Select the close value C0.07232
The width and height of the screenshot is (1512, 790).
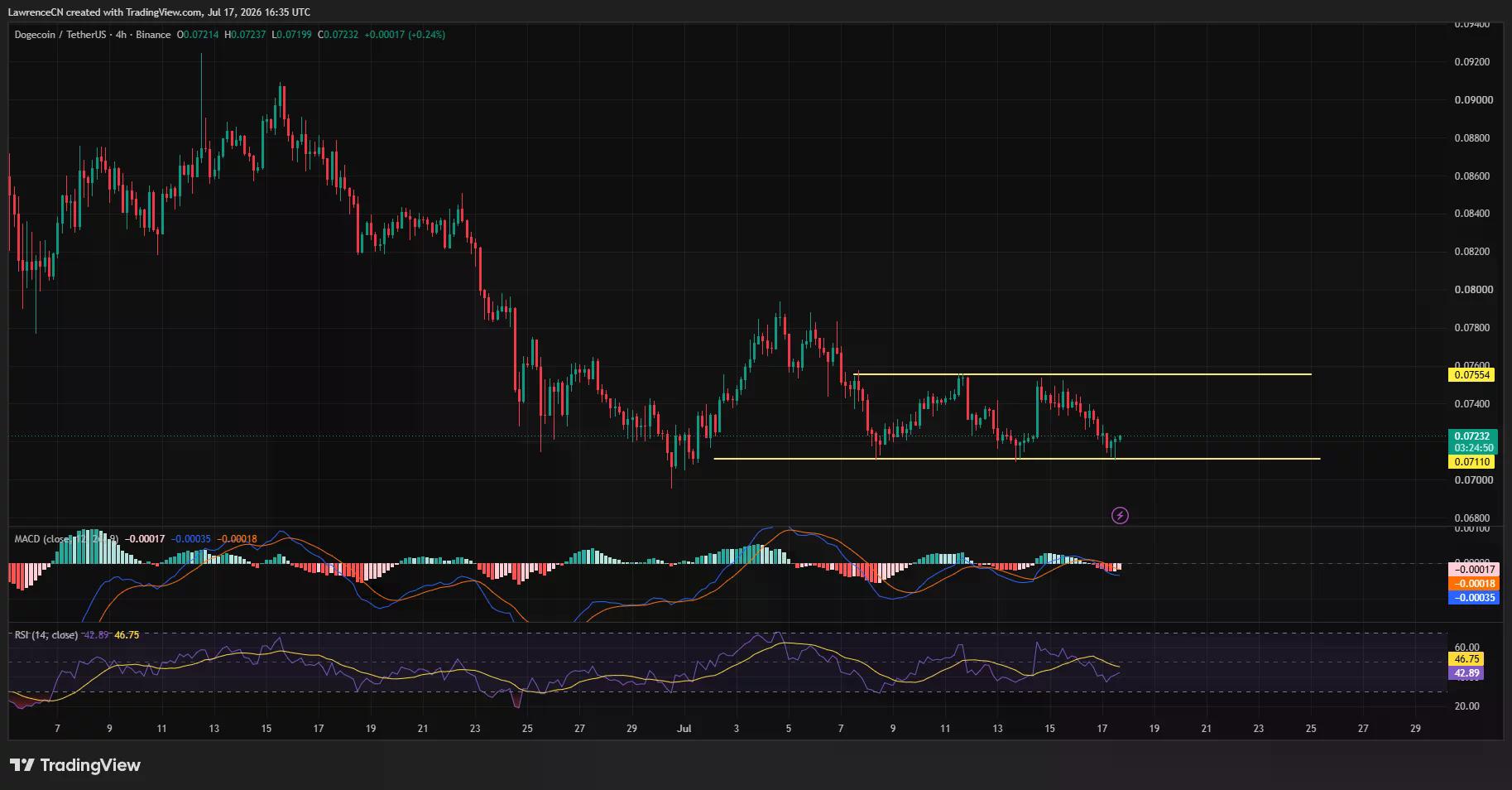338,35
